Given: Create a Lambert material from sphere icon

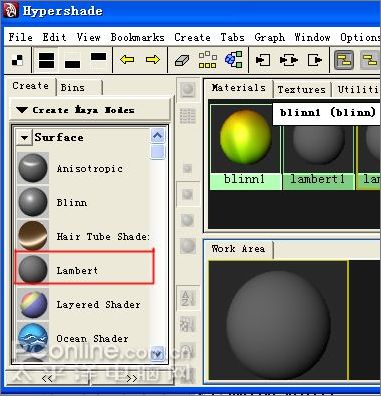Looking at the screenshot, I should (33, 270).
